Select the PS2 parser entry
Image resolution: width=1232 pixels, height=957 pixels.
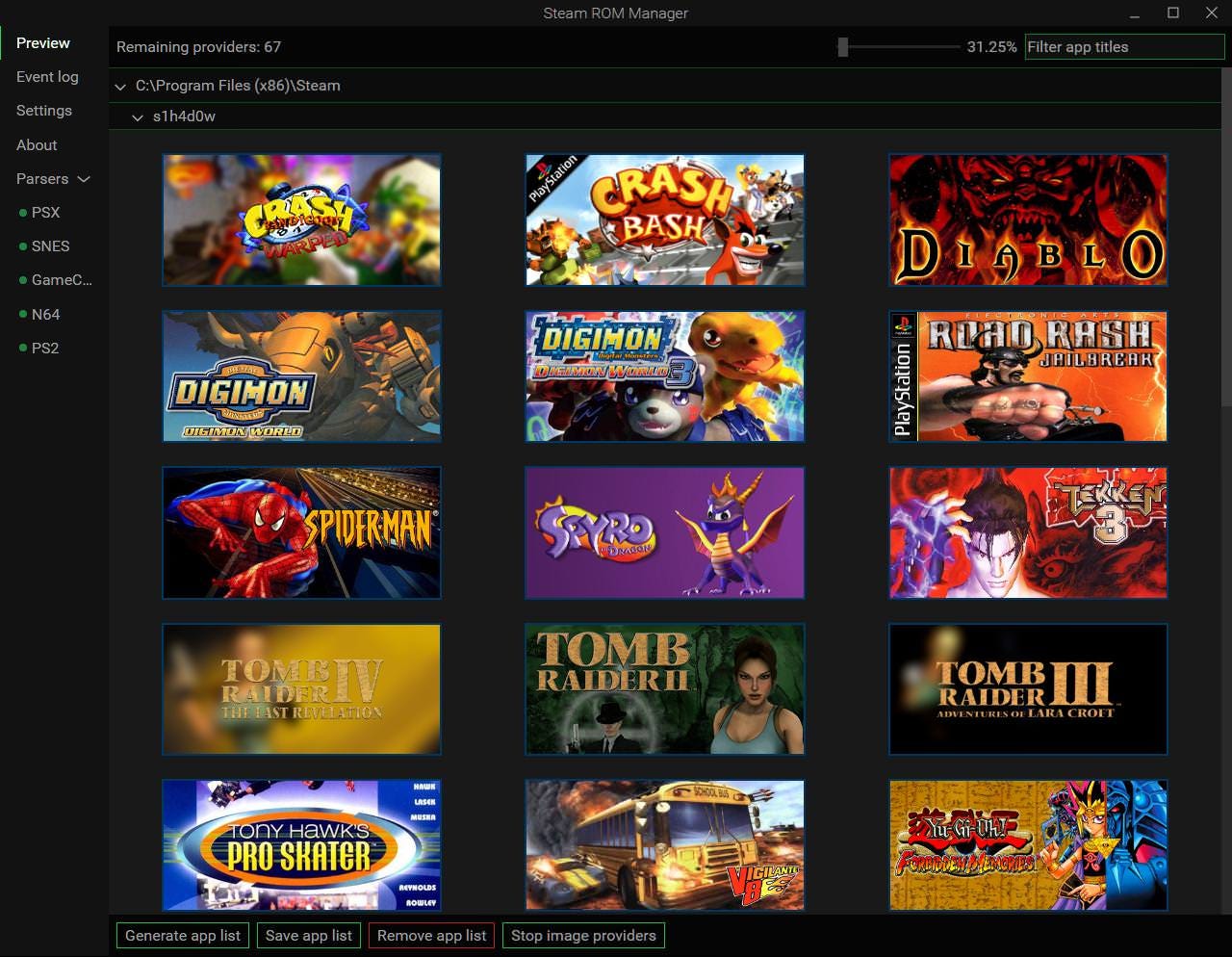pyautogui.click(x=44, y=348)
